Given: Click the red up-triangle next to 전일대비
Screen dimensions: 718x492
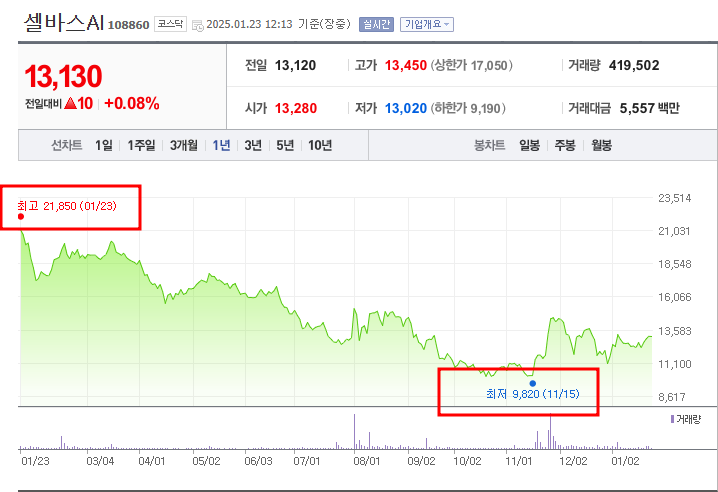Looking at the screenshot, I should coord(71,103).
